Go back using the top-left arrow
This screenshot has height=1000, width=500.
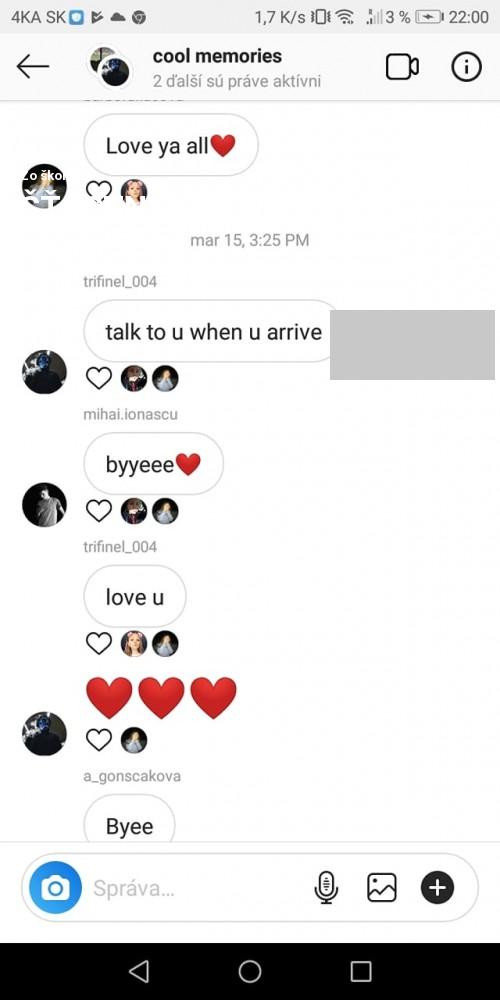(x=33, y=66)
